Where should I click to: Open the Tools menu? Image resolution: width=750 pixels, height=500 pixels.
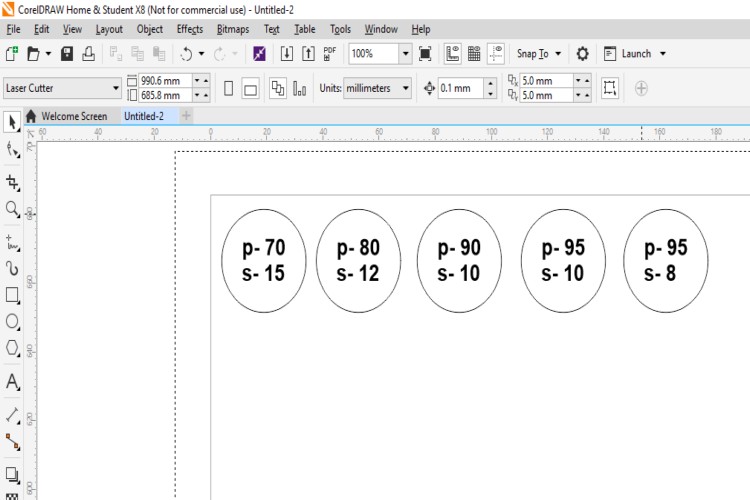pos(340,29)
